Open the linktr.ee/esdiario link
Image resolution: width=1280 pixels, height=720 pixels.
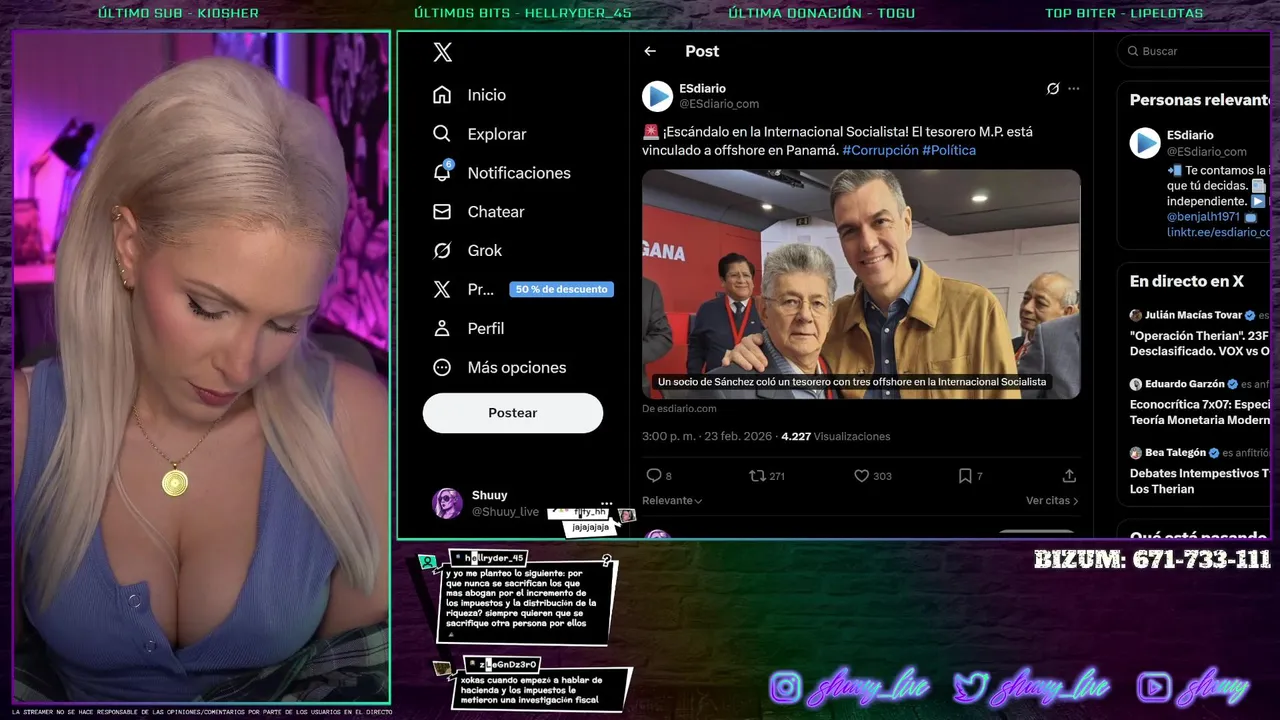[1218, 232]
